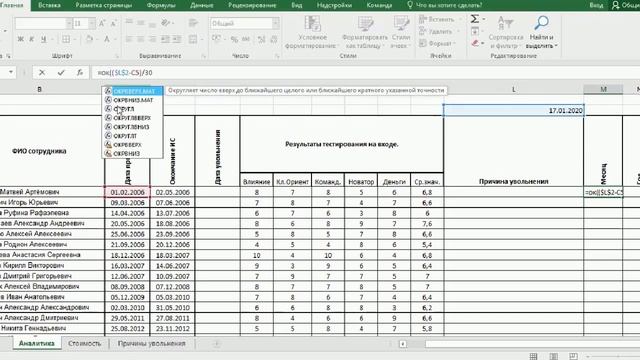Screen dimensions: 640x360
Task: Click Merge and Center icon
Action: click(x=193, y=39)
